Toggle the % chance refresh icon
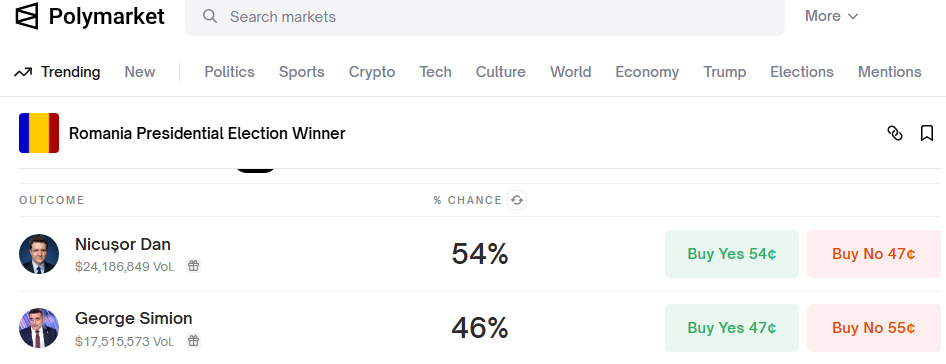 (x=517, y=200)
